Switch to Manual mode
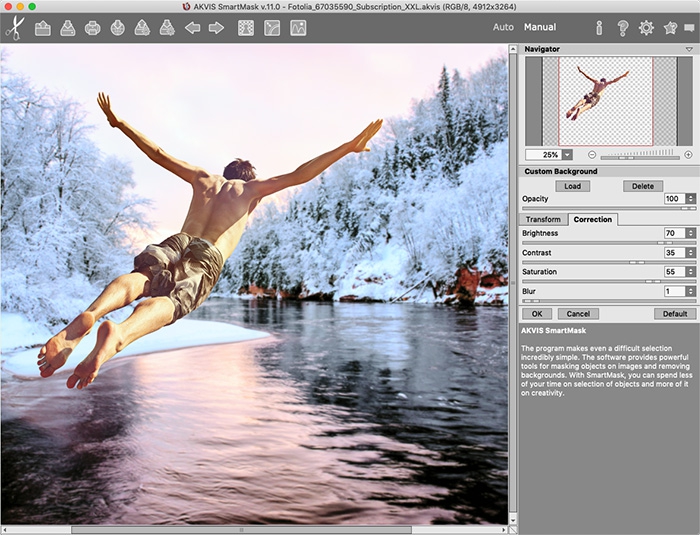Image resolution: width=700 pixels, height=535 pixels. [x=540, y=27]
